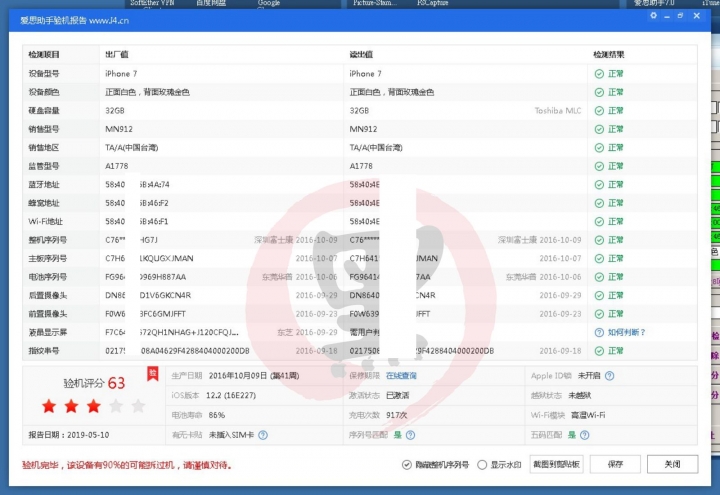Screen dimensions: 720x495
Task: Click the 保存 button
Action: pyautogui.click(x=615, y=464)
